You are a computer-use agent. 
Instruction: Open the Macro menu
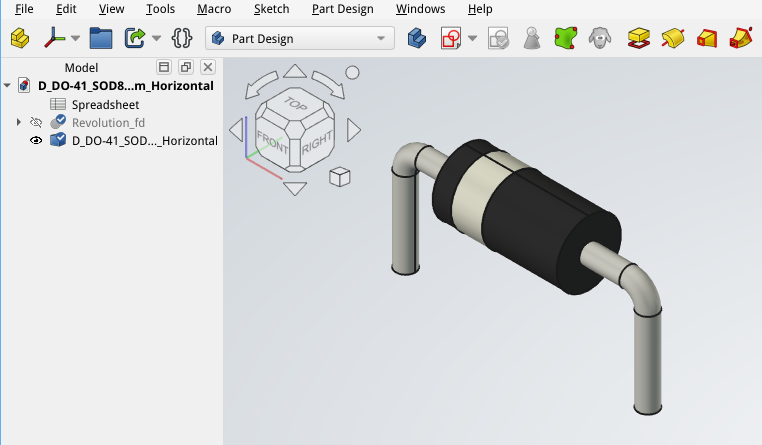pyautogui.click(x=214, y=9)
